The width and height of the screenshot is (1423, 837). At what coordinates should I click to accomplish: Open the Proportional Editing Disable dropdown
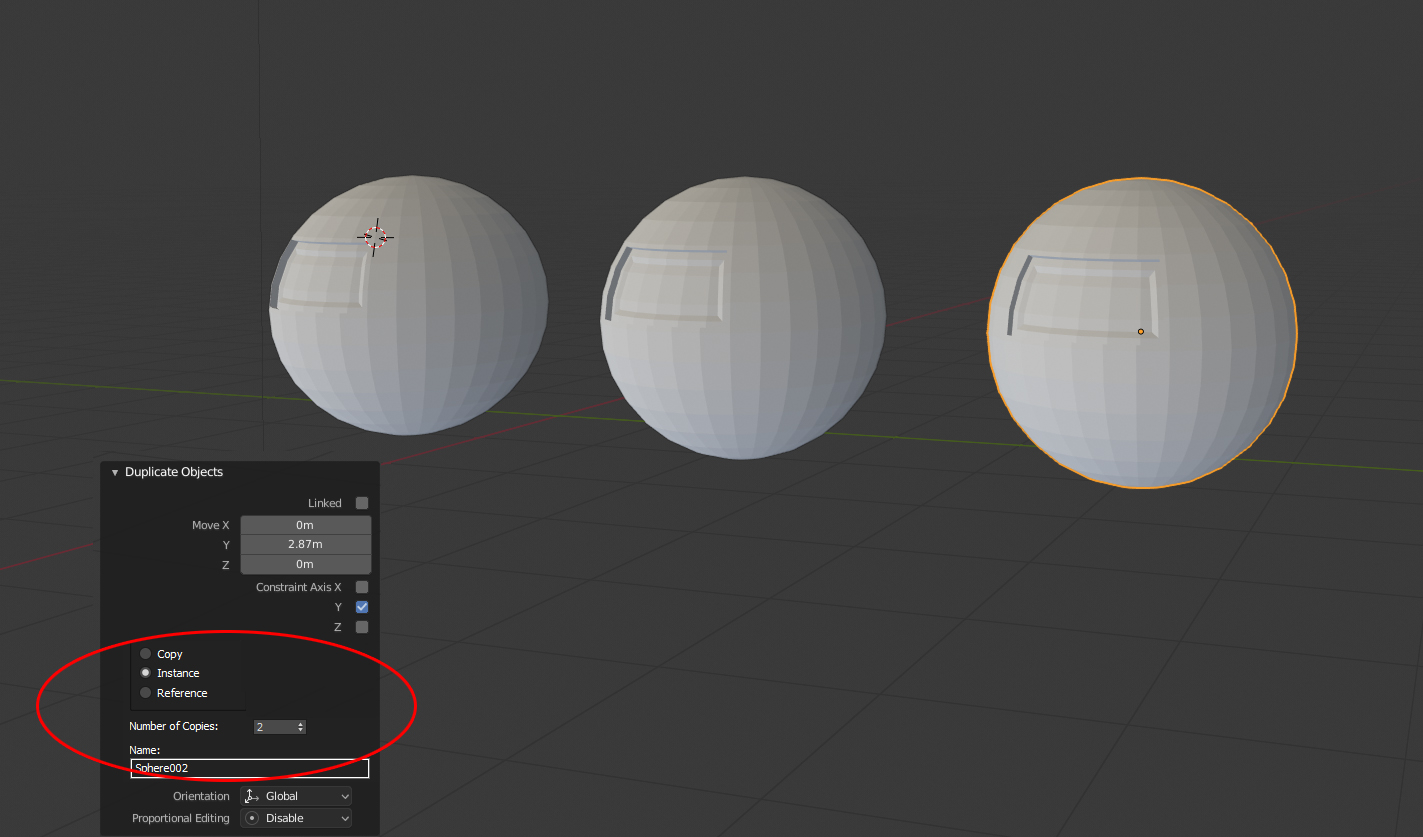[x=297, y=818]
